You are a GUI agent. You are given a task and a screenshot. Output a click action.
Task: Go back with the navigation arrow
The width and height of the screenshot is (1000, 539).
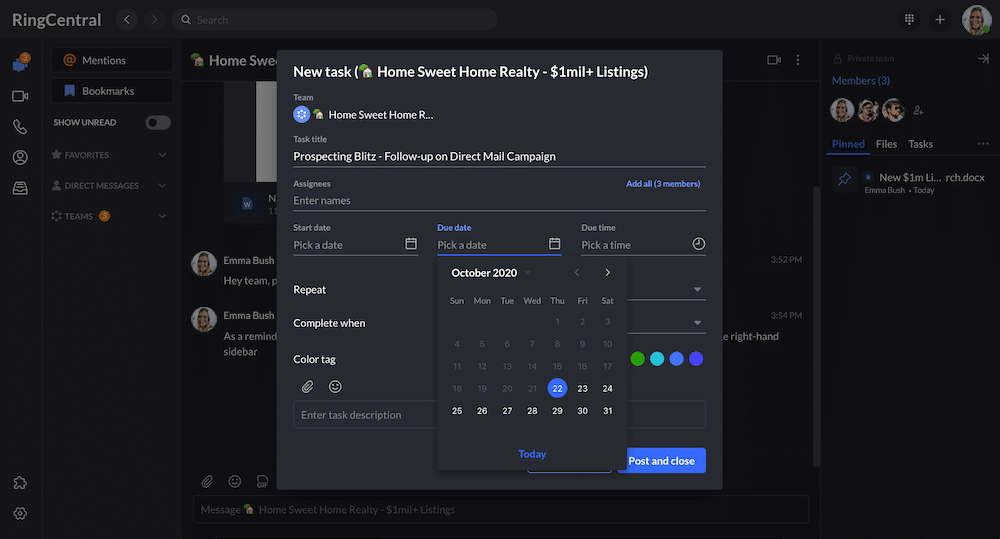pyautogui.click(x=127, y=20)
